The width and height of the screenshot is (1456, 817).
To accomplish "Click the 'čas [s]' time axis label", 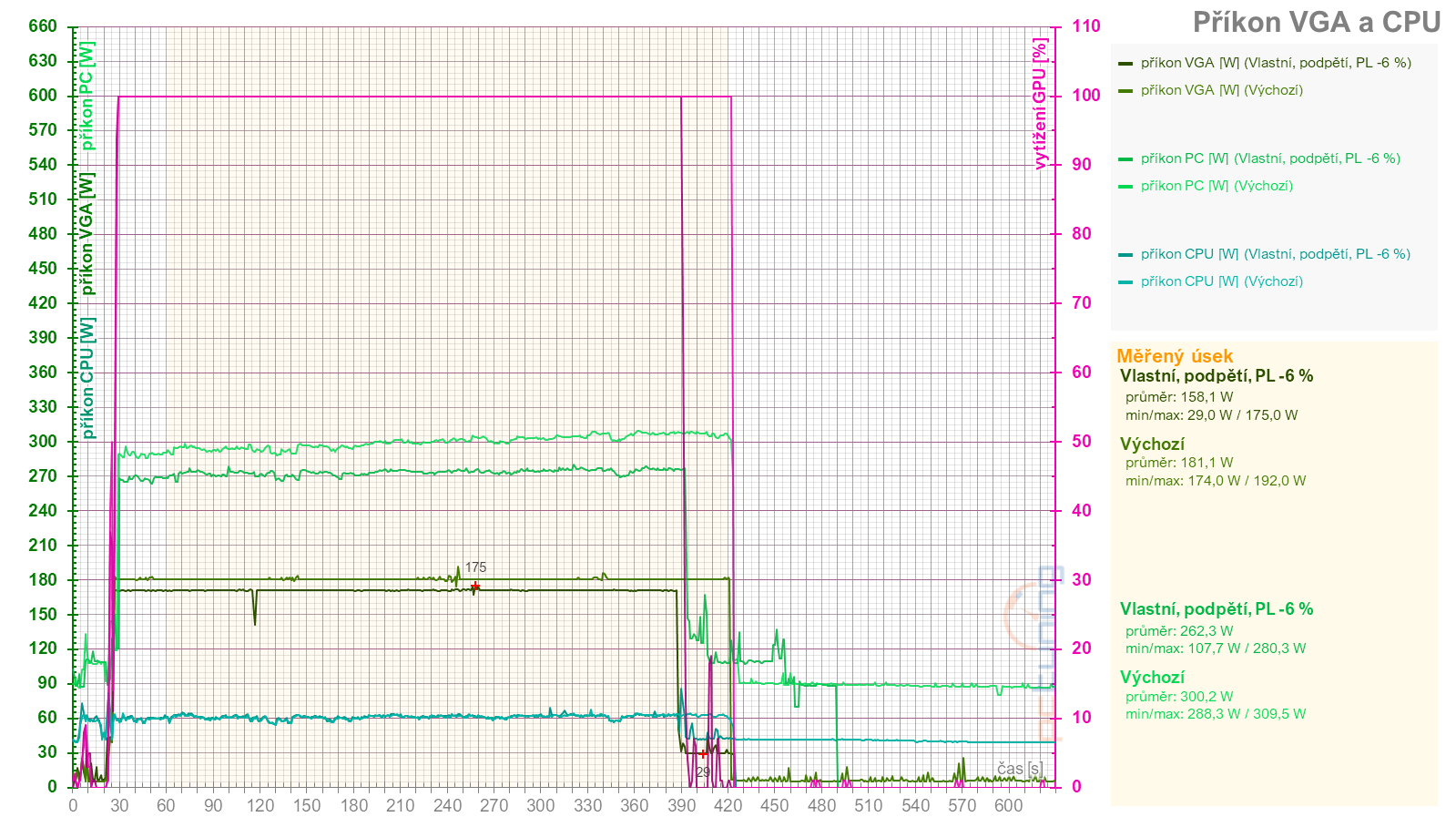I will click(x=1020, y=769).
